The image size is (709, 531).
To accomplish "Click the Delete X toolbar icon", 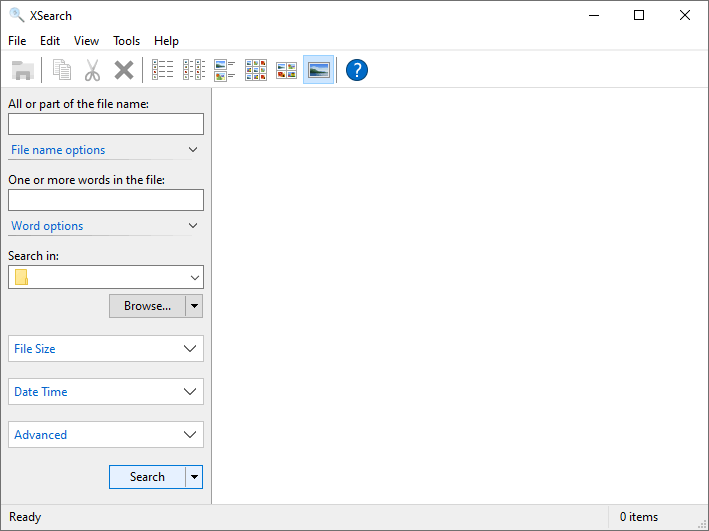I will pos(123,70).
